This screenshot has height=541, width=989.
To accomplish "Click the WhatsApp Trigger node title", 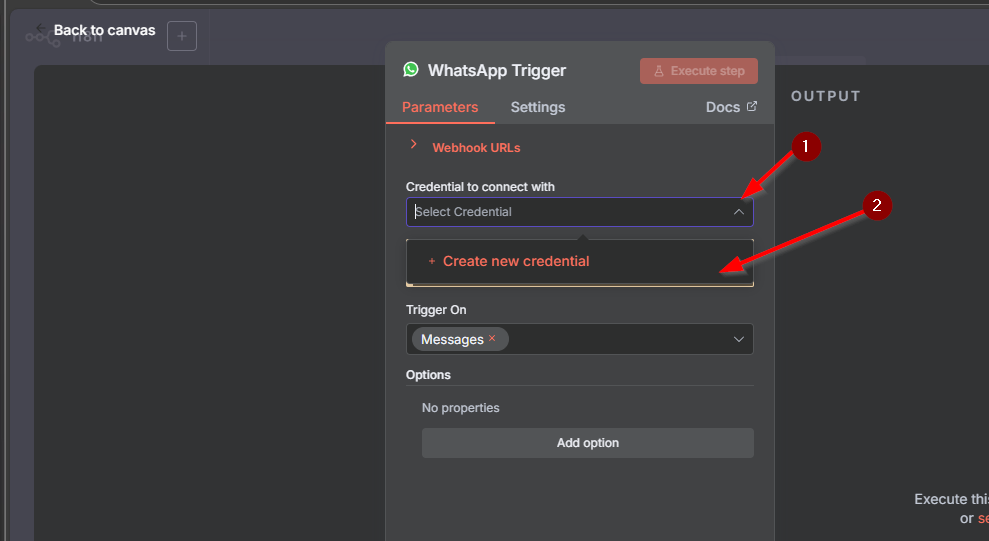I will [x=497, y=70].
